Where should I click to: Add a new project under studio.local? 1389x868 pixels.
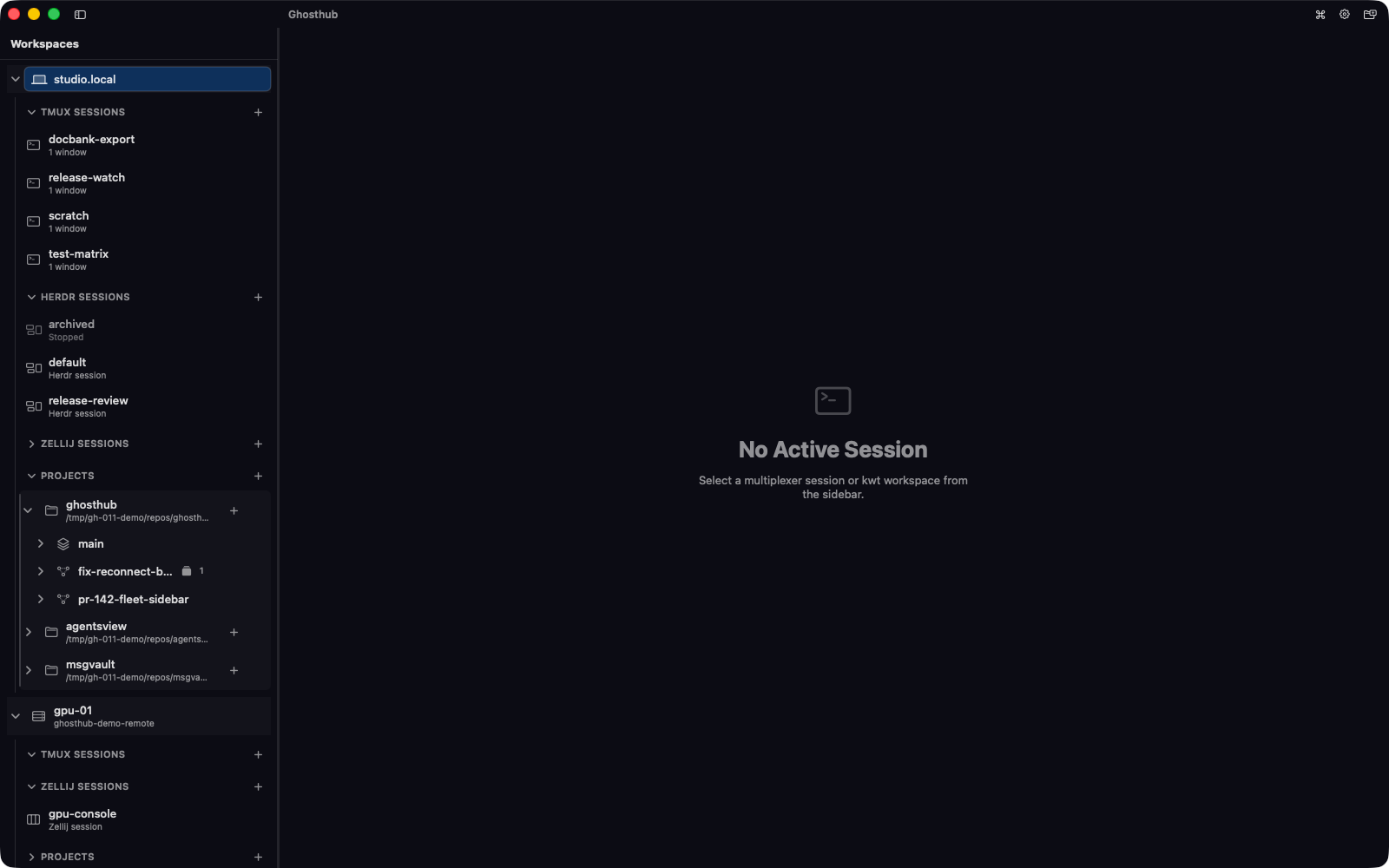(258, 476)
